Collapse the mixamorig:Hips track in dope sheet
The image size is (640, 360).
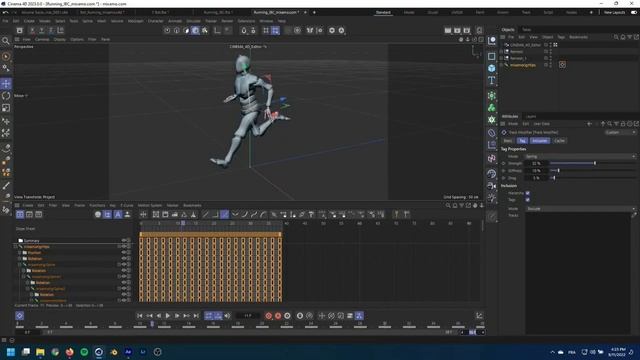pos(16,247)
